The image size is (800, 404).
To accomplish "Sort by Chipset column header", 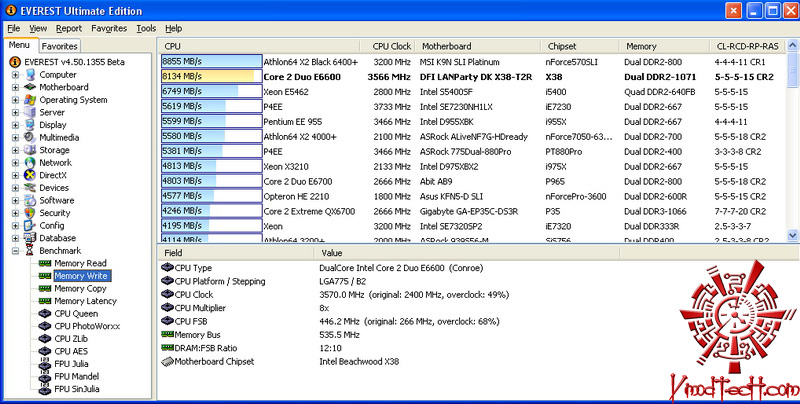I will pyautogui.click(x=580, y=46).
